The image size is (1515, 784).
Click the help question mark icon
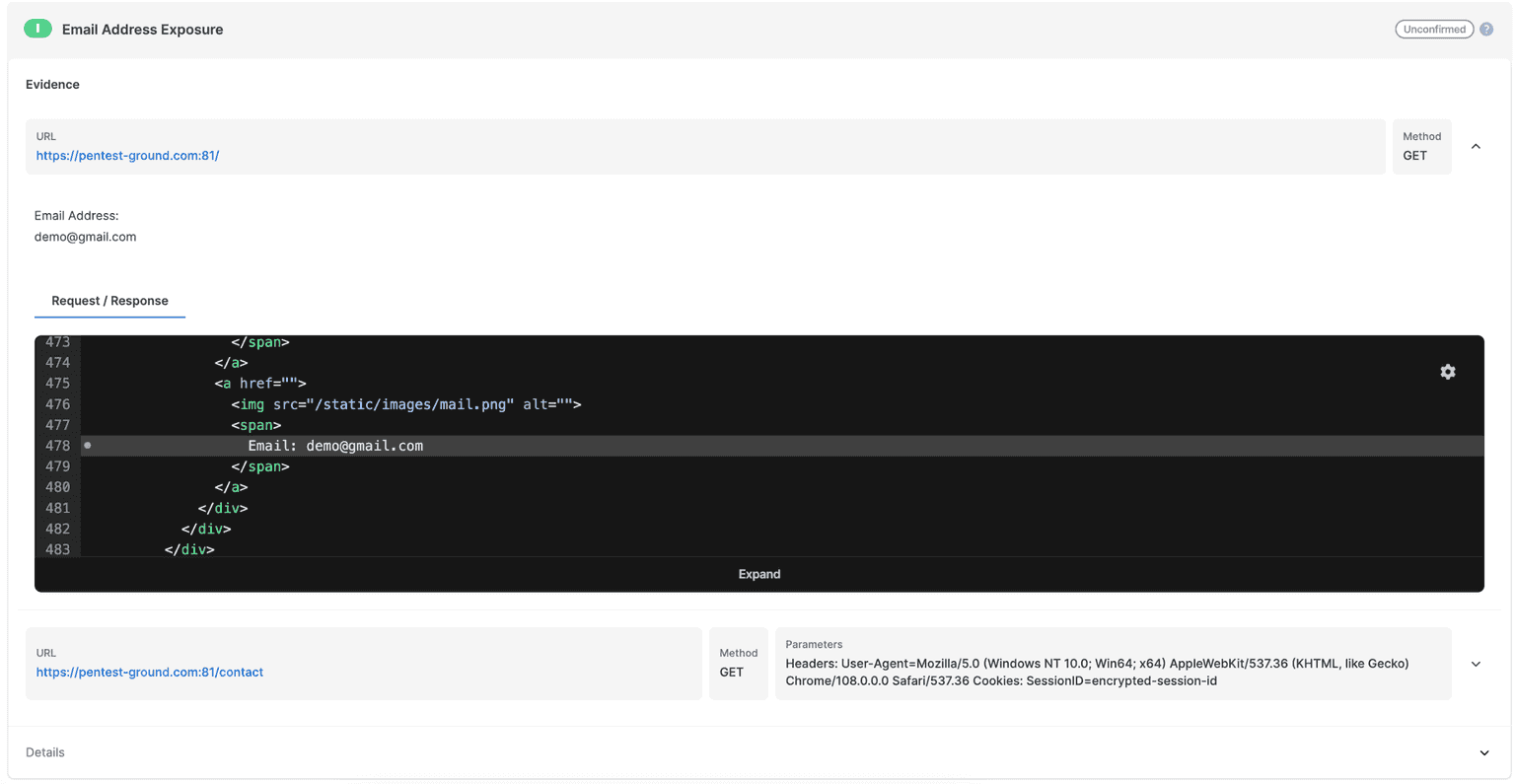(1485, 30)
